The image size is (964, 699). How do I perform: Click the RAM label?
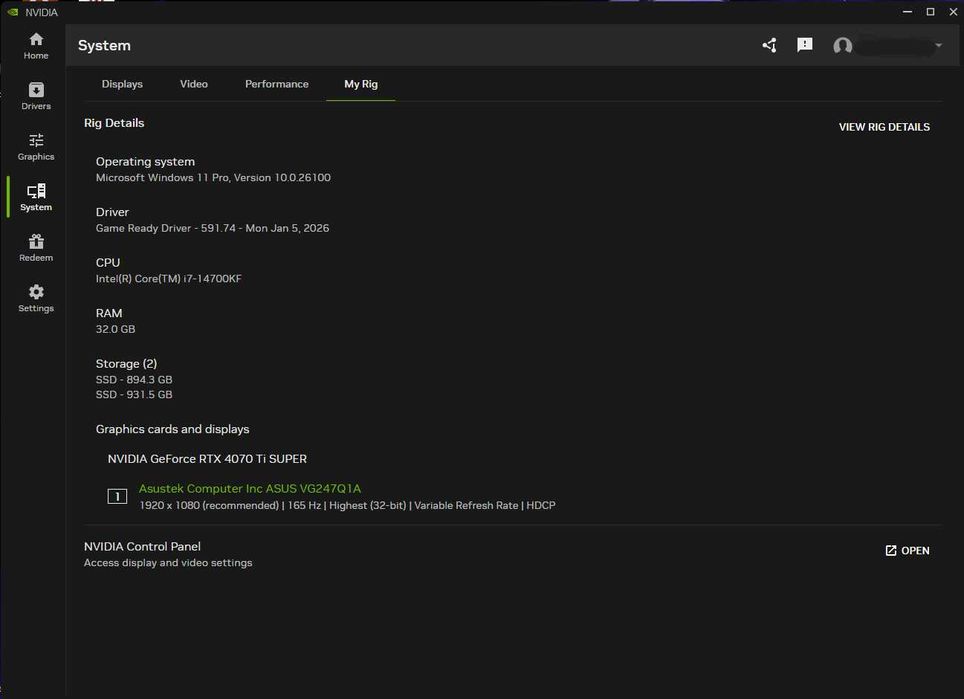[109, 313]
